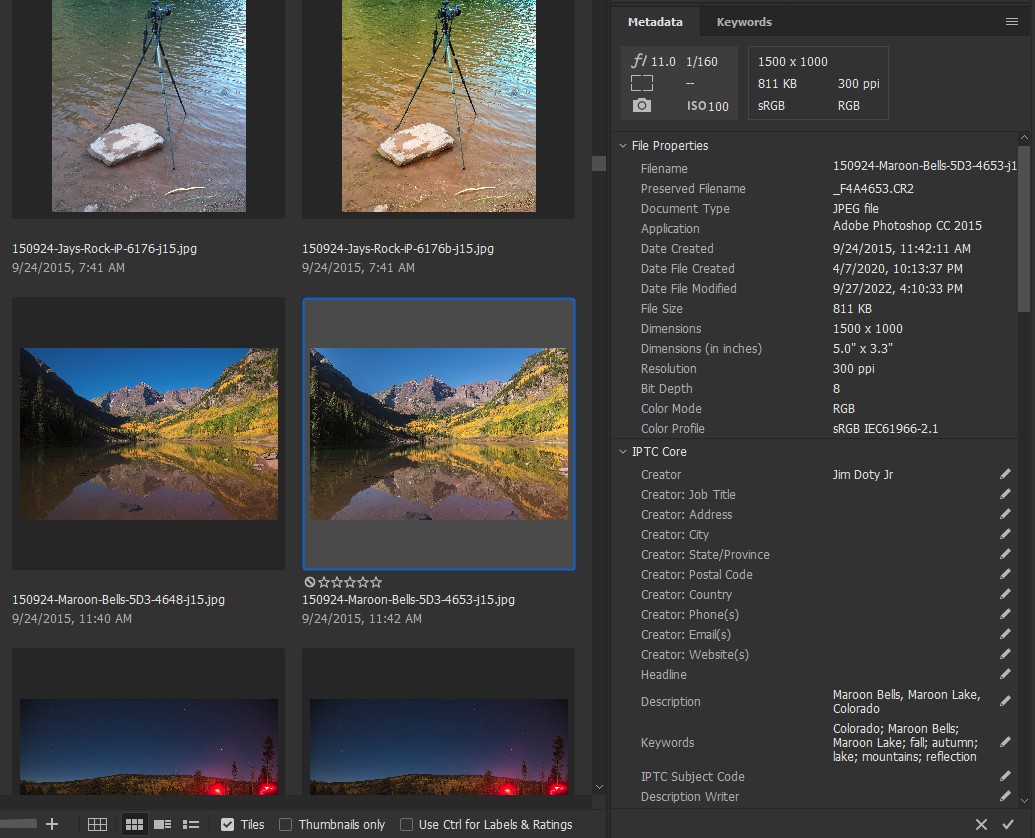Enable the Thumbnails only checkbox
The image size is (1035, 838).
click(286, 824)
